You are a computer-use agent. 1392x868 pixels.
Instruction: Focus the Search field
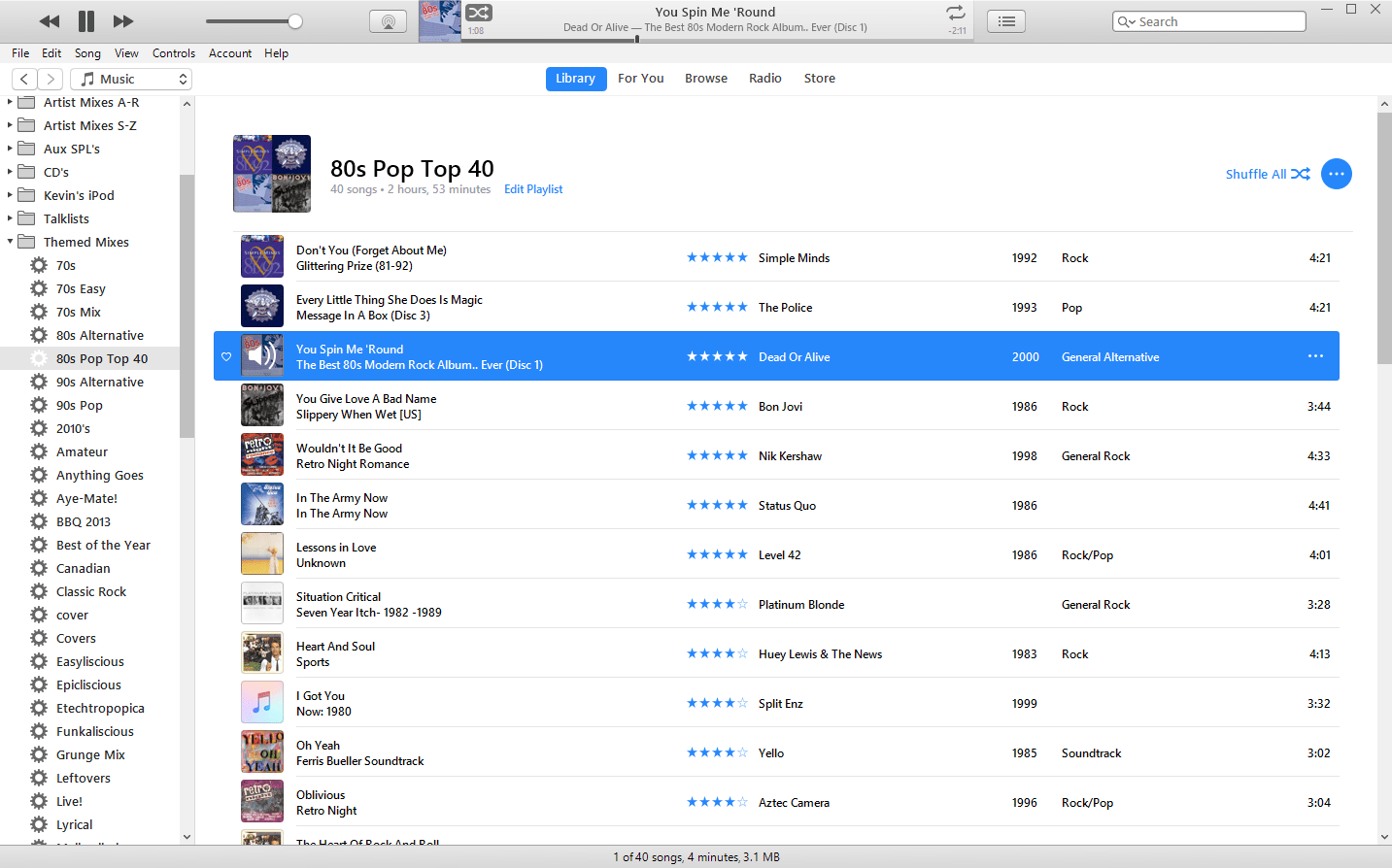1209,21
